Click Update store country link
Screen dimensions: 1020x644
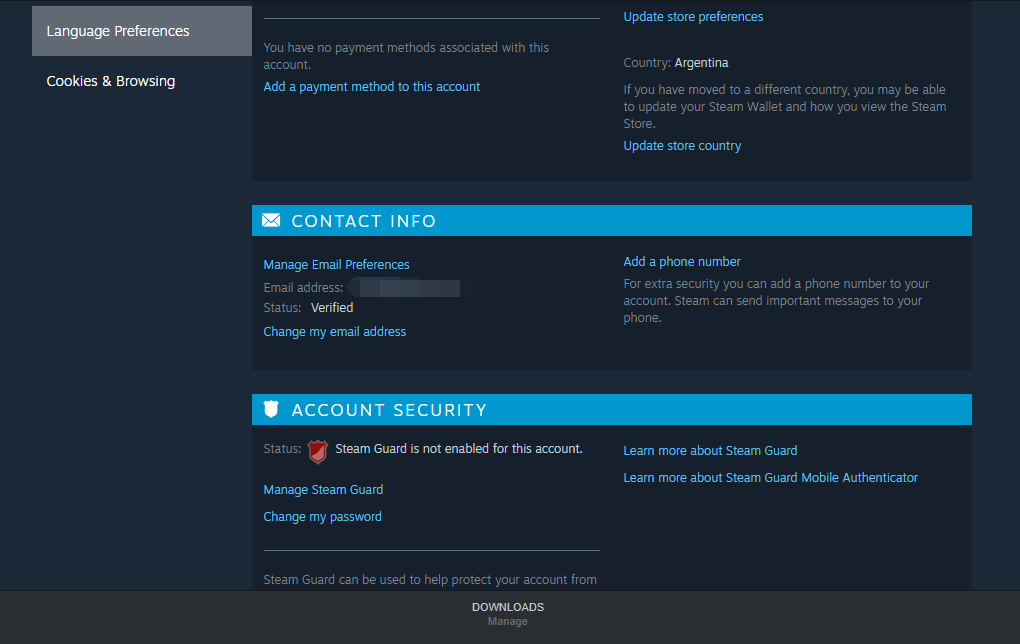pyautogui.click(x=682, y=146)
